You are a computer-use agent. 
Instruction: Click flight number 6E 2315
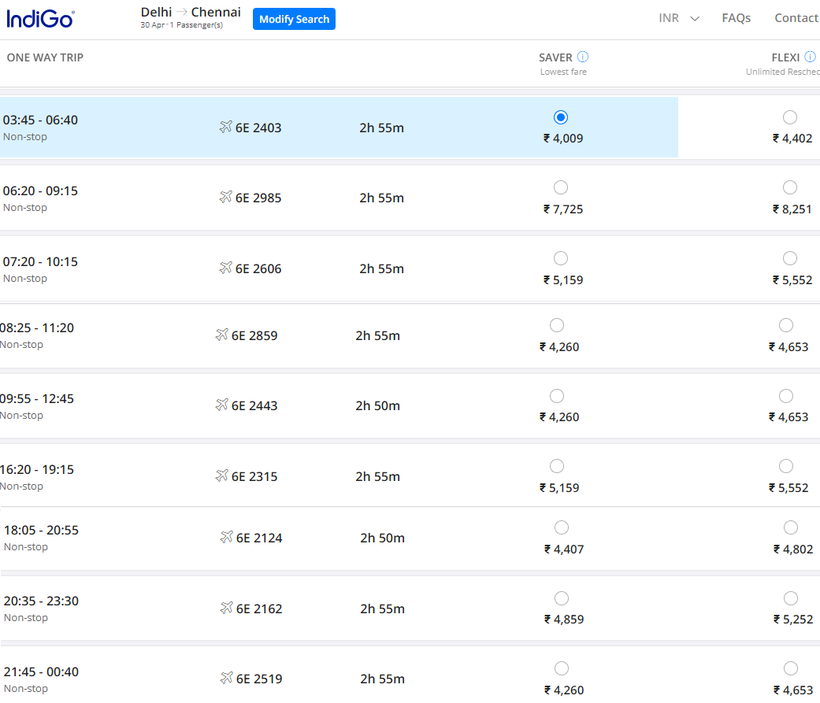(x=255, y=477)
